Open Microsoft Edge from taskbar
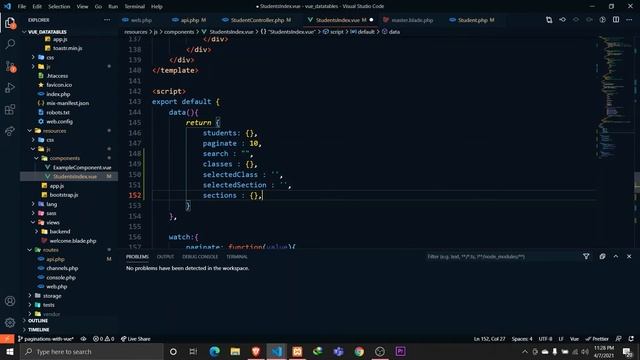Viewport: 640px width, 360px height. pyautogui.click(x=214, y=351)
